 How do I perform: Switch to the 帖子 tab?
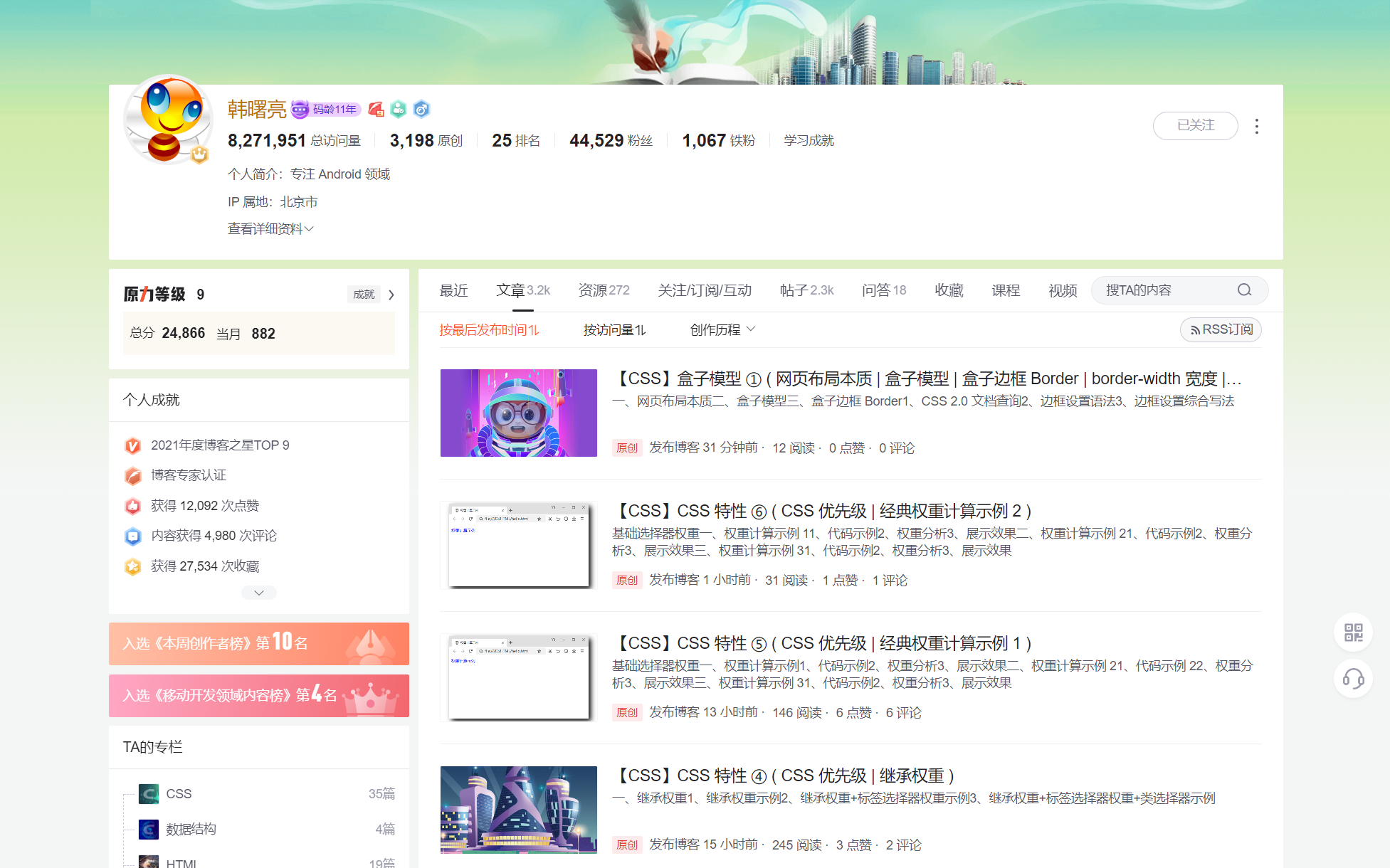[x=806, y=290]
